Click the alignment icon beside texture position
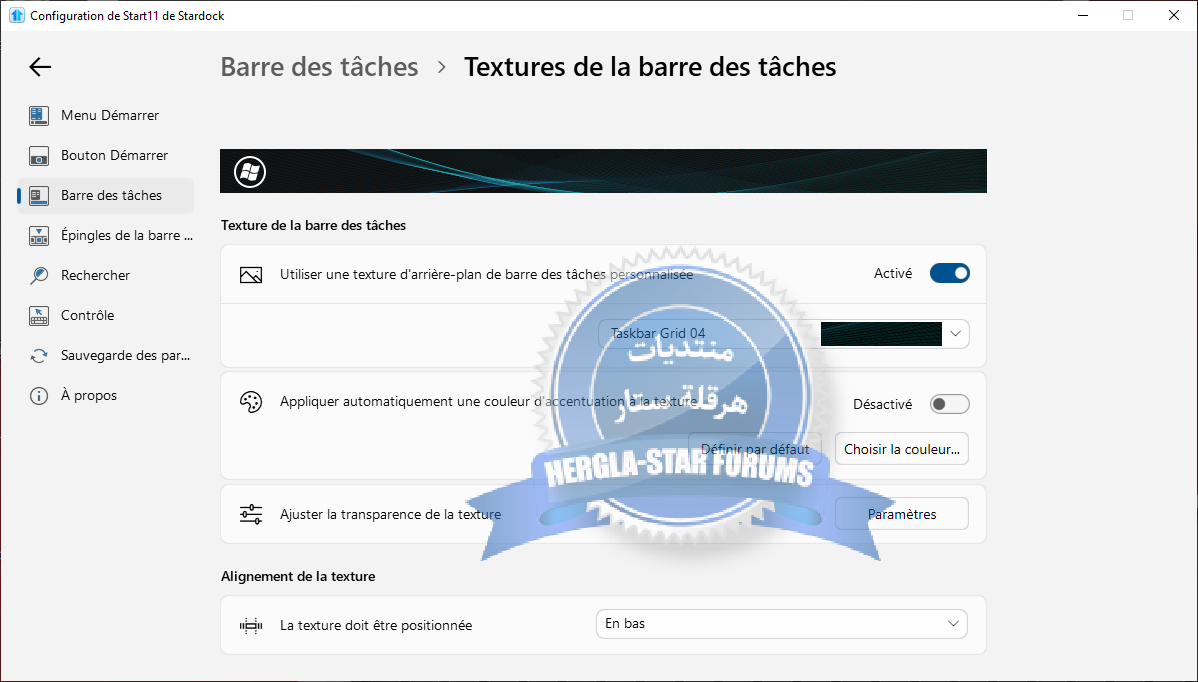This screenshot has width=1198, height=682. click(251, 625)
